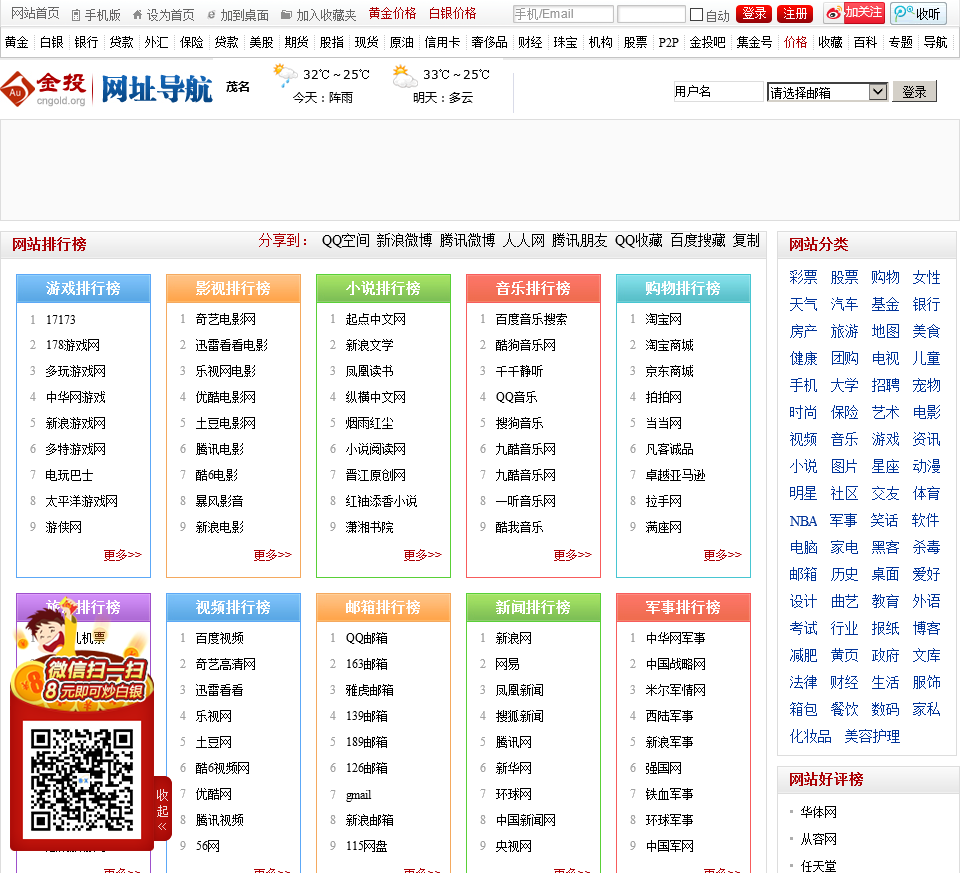This screenshot has width=960, height=873.
Task: Toggle the 自动 auto-login checkbox
Action: pyautogui.click(x=696, y=14)
